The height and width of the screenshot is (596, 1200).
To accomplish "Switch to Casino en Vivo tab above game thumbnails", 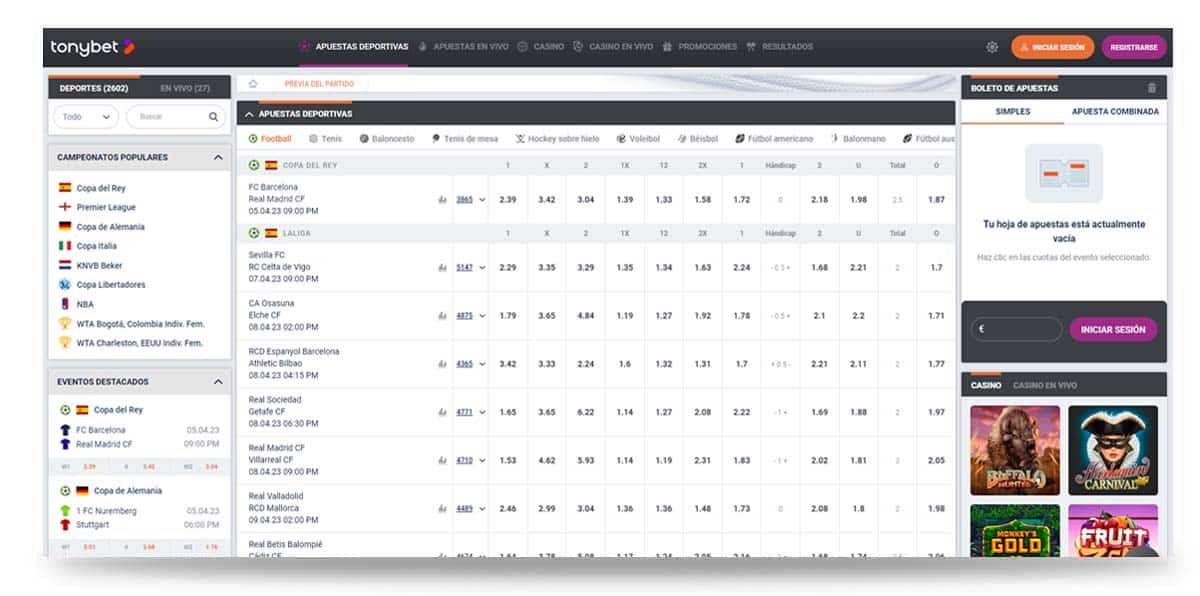I will click(1045, 385).
